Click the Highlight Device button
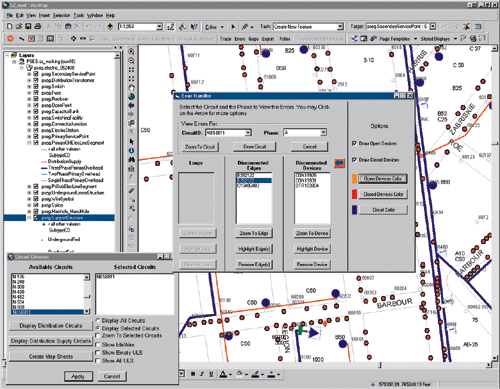 coord(312,249)
